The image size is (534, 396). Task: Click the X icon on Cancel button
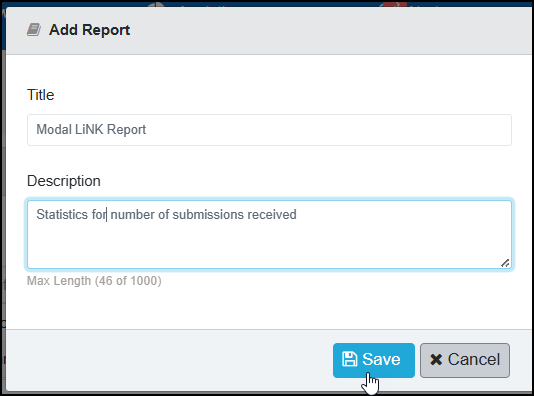(436, 360)
